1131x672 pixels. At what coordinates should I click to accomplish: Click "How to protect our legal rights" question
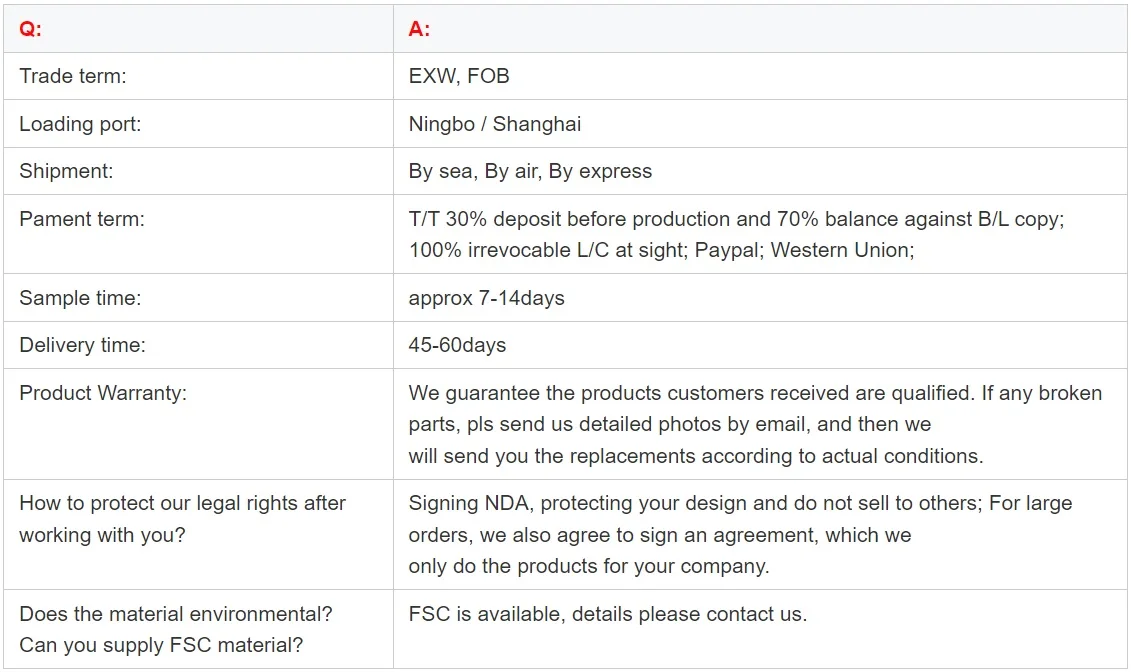(x=182, y=503)
